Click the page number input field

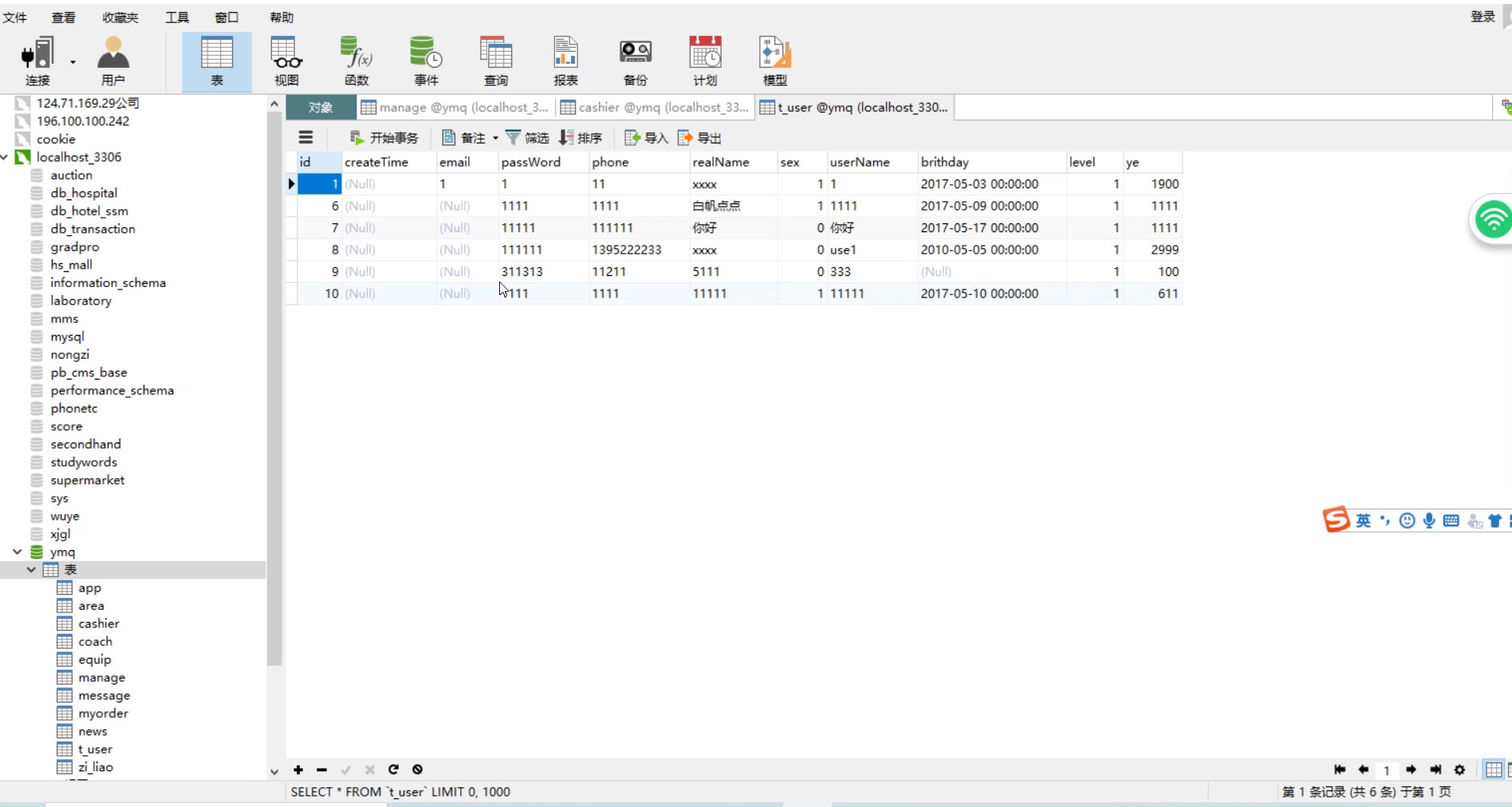(x=1387, y=770)
